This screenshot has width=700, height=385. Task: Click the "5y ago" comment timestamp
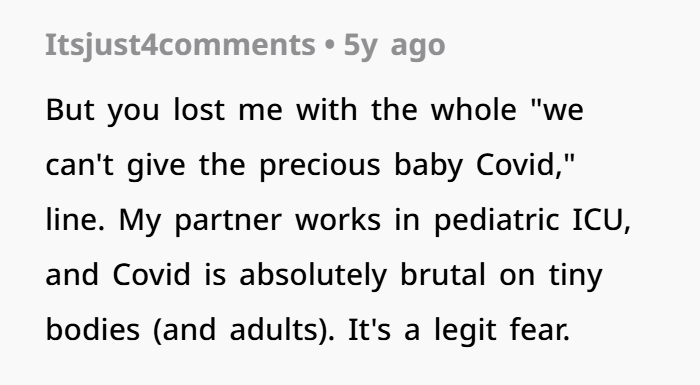coord(394,46)
